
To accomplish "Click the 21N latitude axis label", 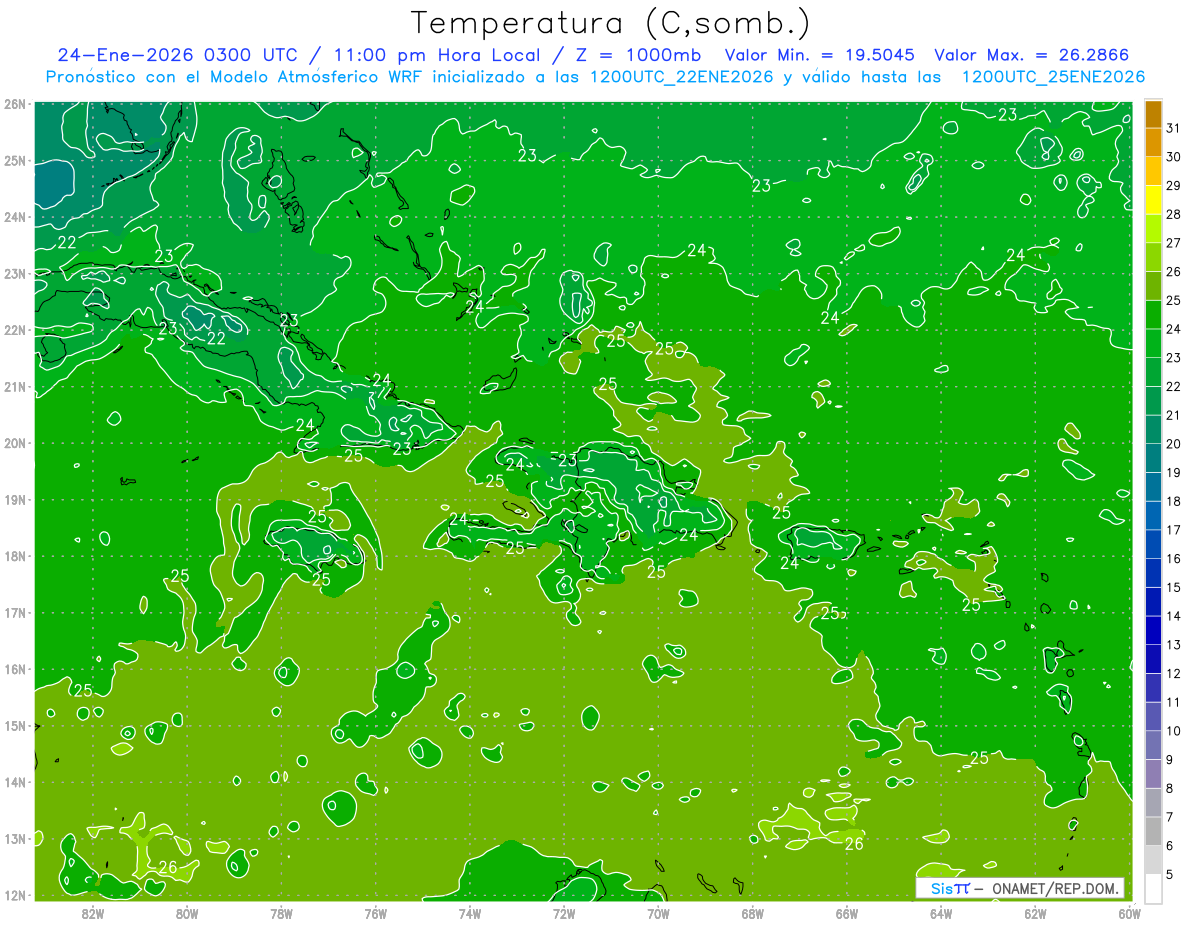I will tap(15, 387).
